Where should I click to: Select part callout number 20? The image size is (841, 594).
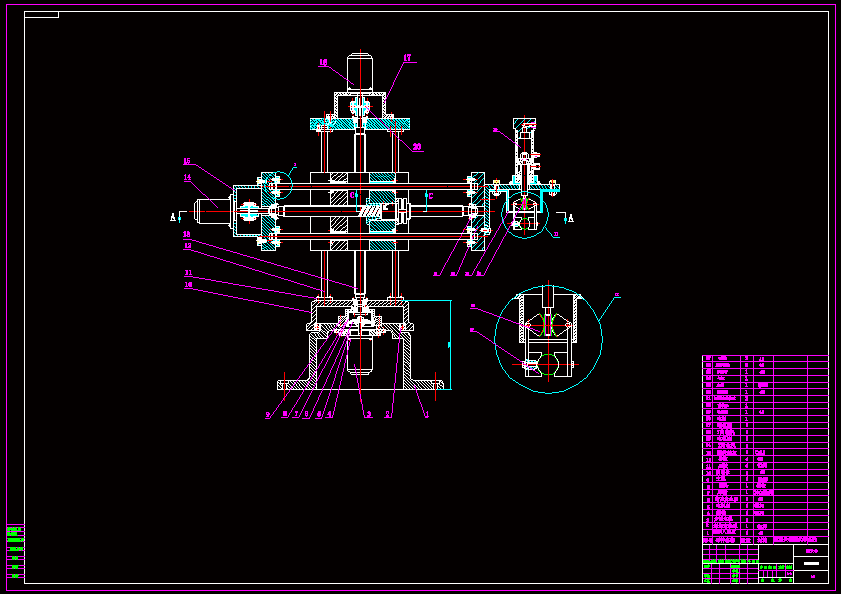tap(417, 147)
